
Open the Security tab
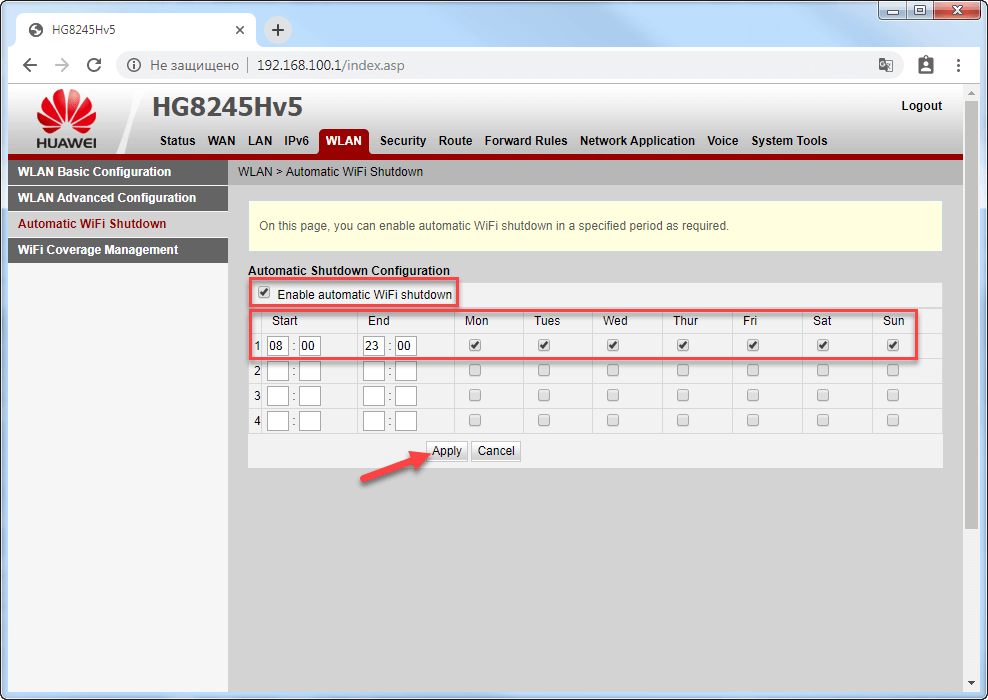coord(403,141)
